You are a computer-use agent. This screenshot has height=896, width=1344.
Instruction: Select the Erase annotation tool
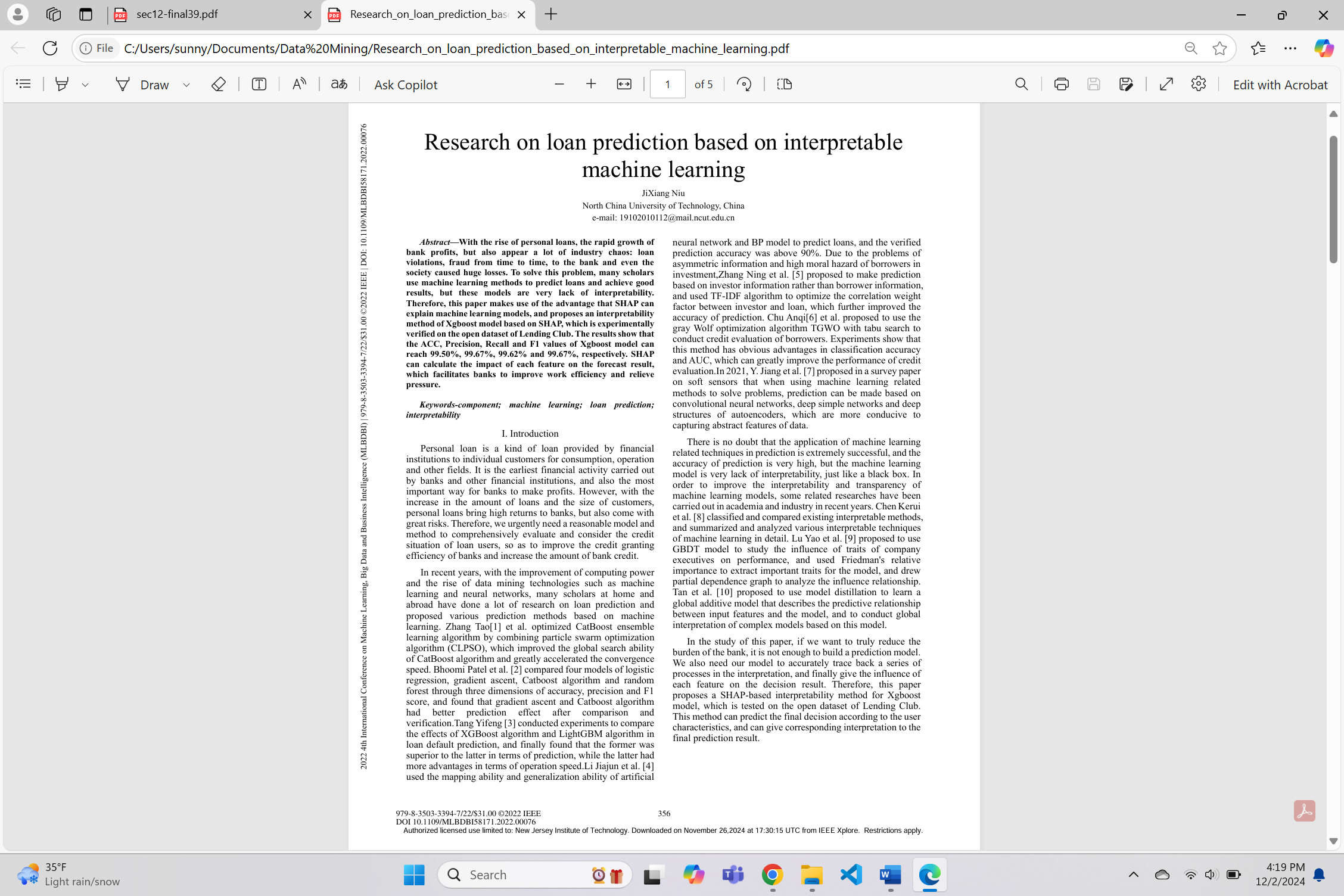pyautogui.click(x=219, y=84)
